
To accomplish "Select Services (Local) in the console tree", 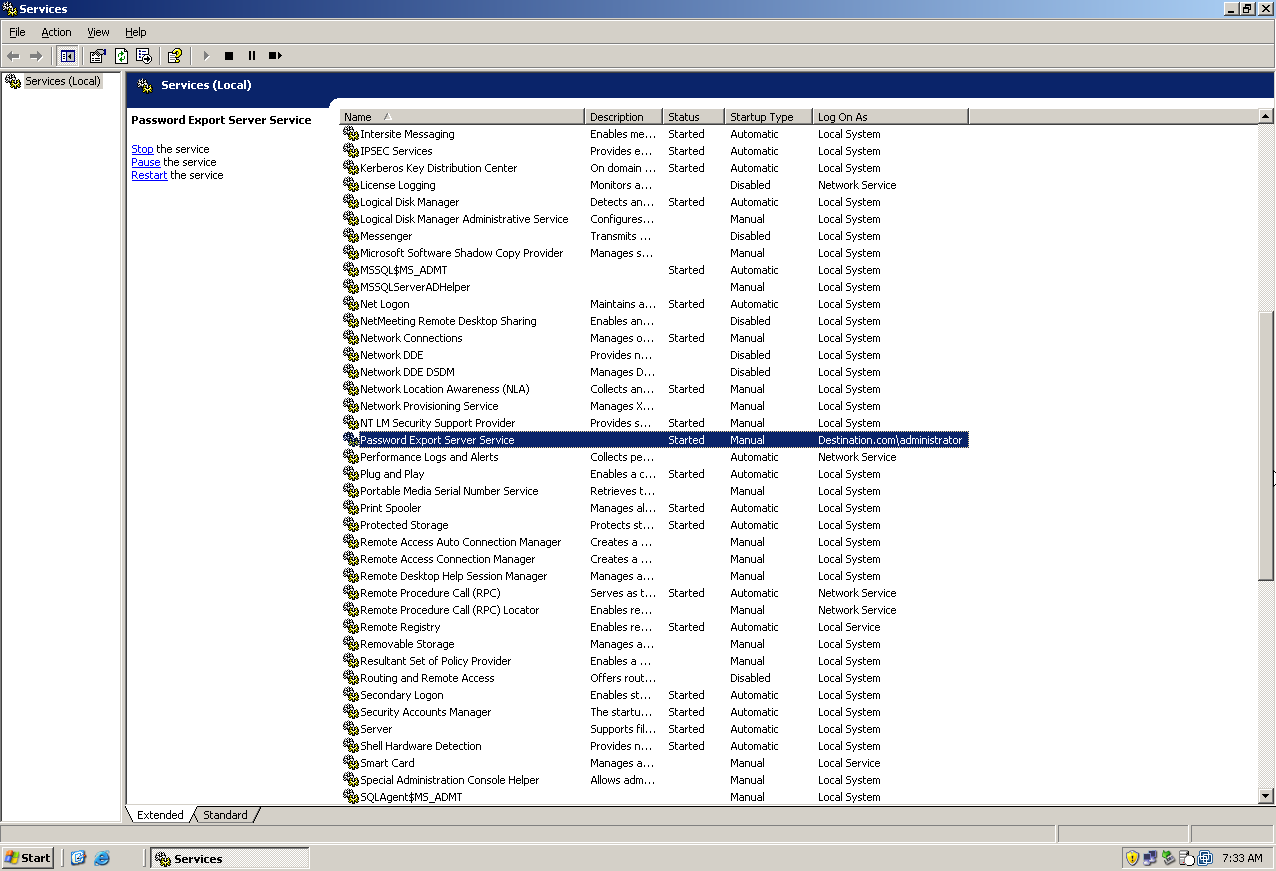I will [x=63, y=81].
